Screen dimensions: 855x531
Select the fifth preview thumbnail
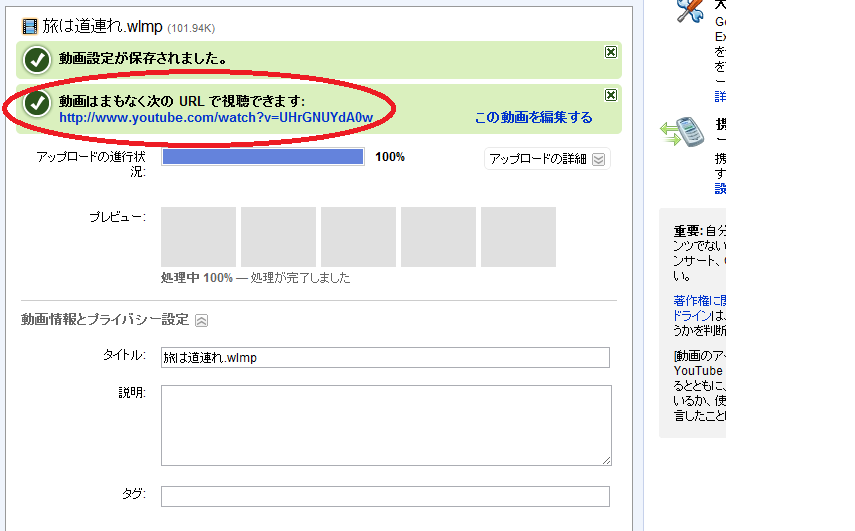(519, 237)
